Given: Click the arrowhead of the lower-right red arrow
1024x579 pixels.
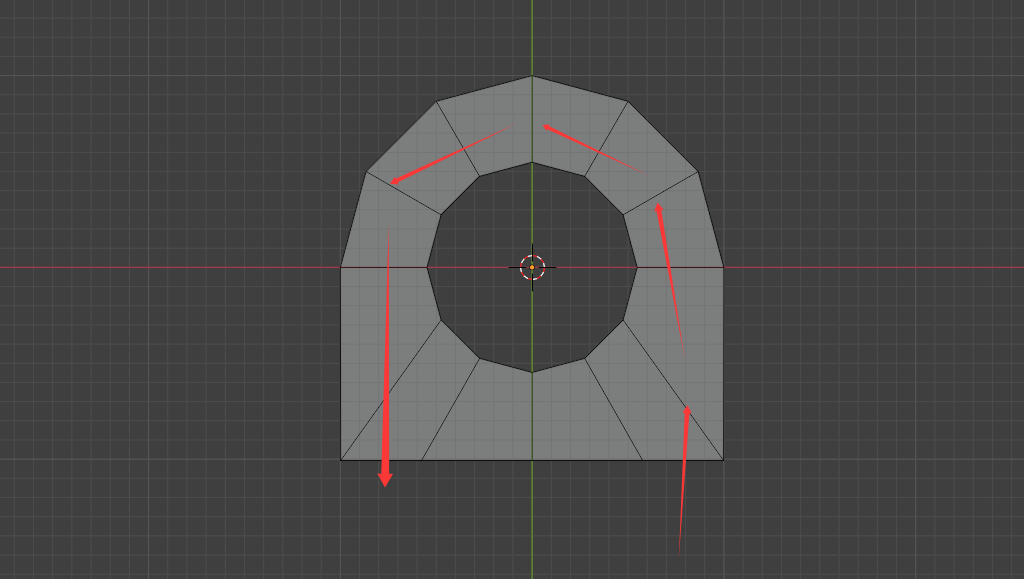Looking at the screenshot, I should 687,410.
